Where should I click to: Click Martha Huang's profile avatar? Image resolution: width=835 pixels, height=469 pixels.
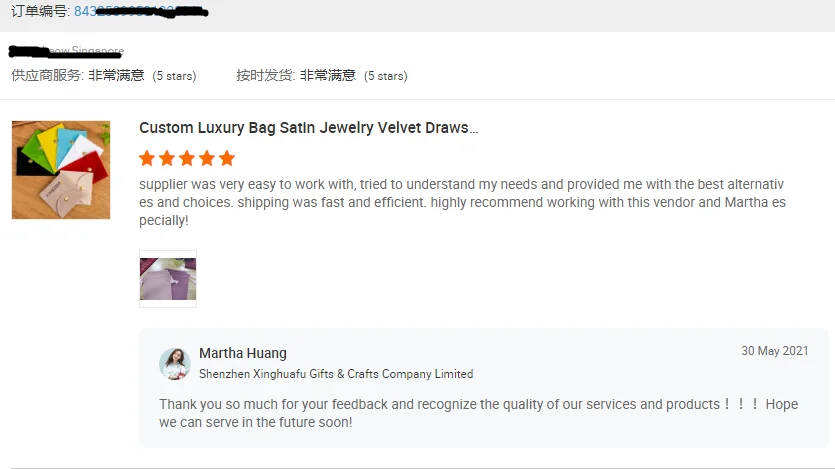tap(175, 364)
